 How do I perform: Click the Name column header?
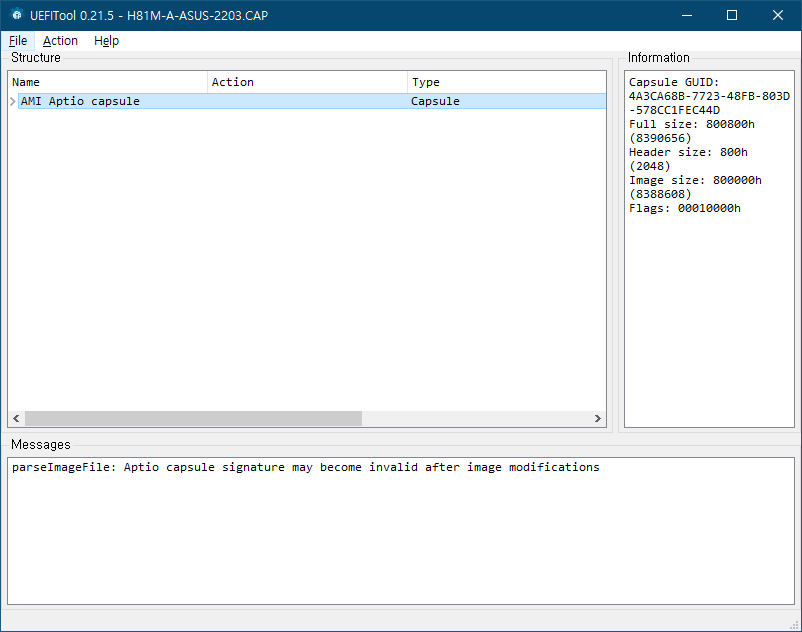pos(107,82)
